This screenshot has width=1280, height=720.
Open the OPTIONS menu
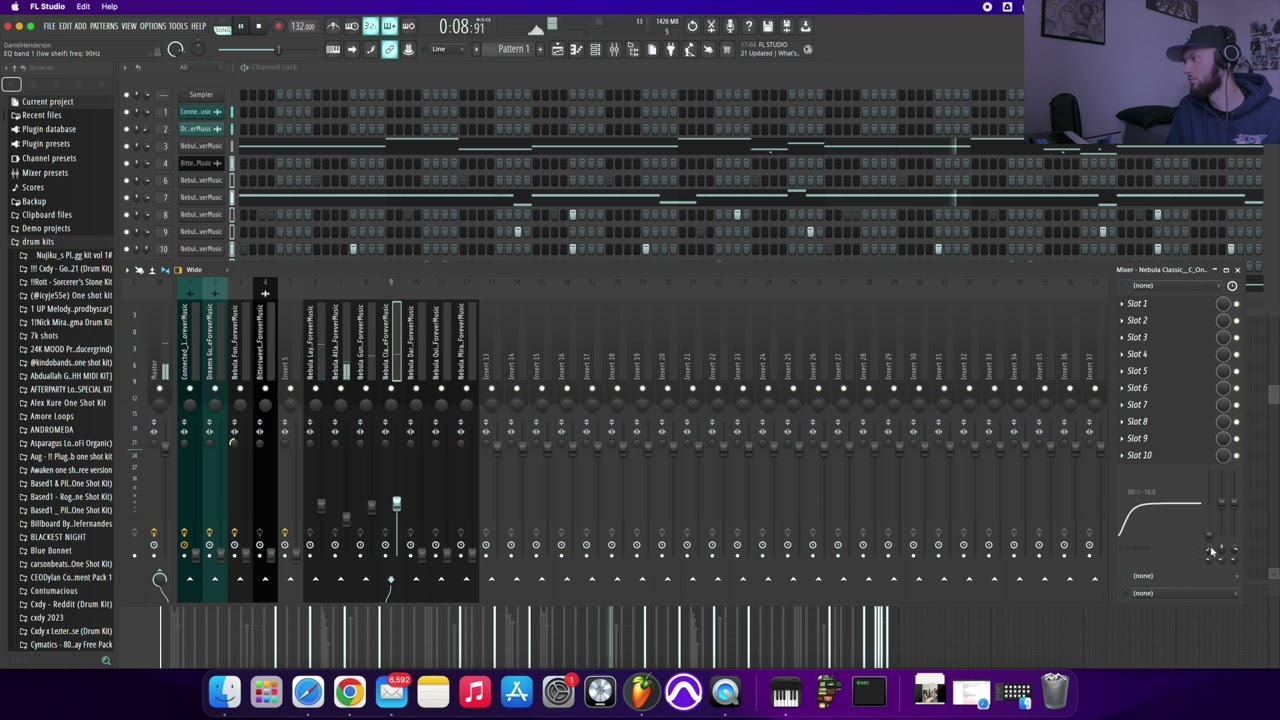pos(153,26)
